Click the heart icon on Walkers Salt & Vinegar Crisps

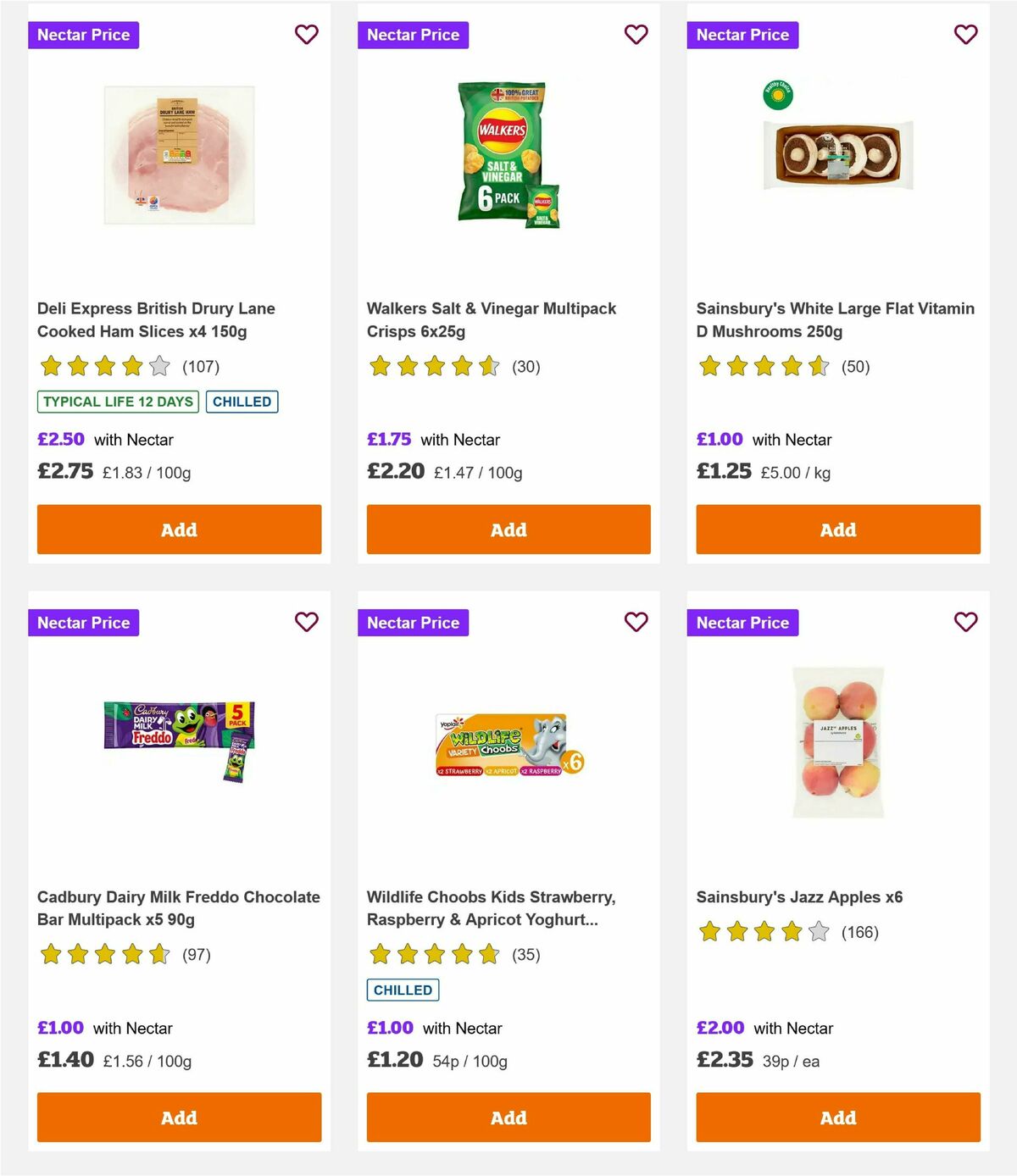click(x=636, y=35)
